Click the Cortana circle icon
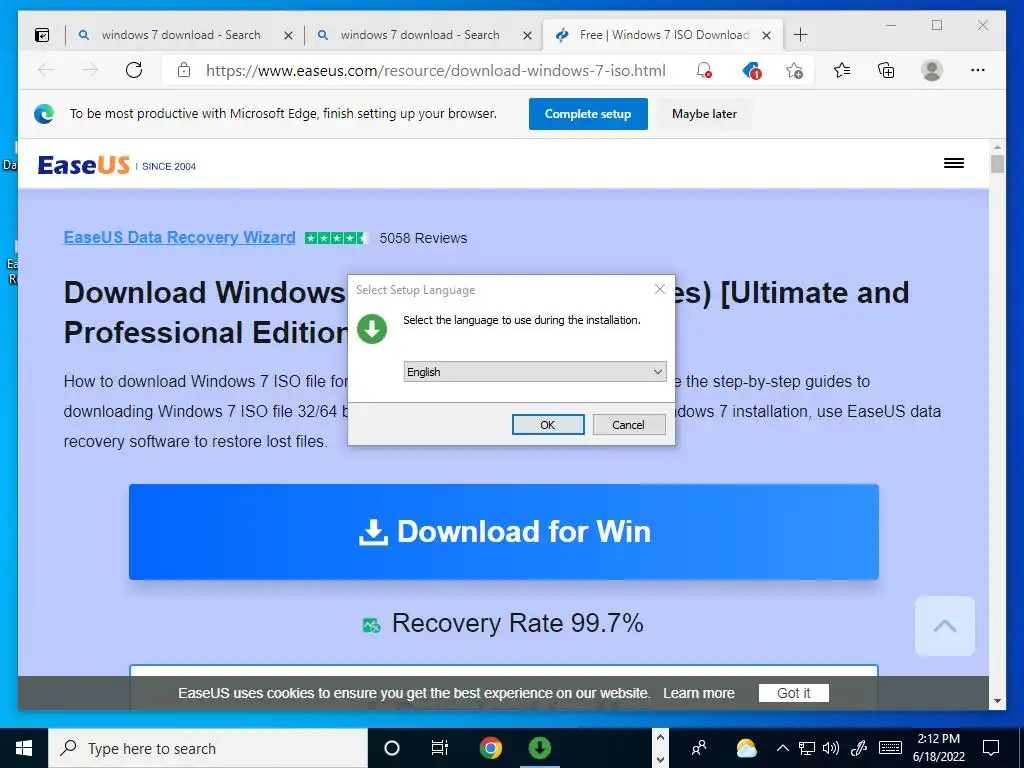 pos(392,748)
